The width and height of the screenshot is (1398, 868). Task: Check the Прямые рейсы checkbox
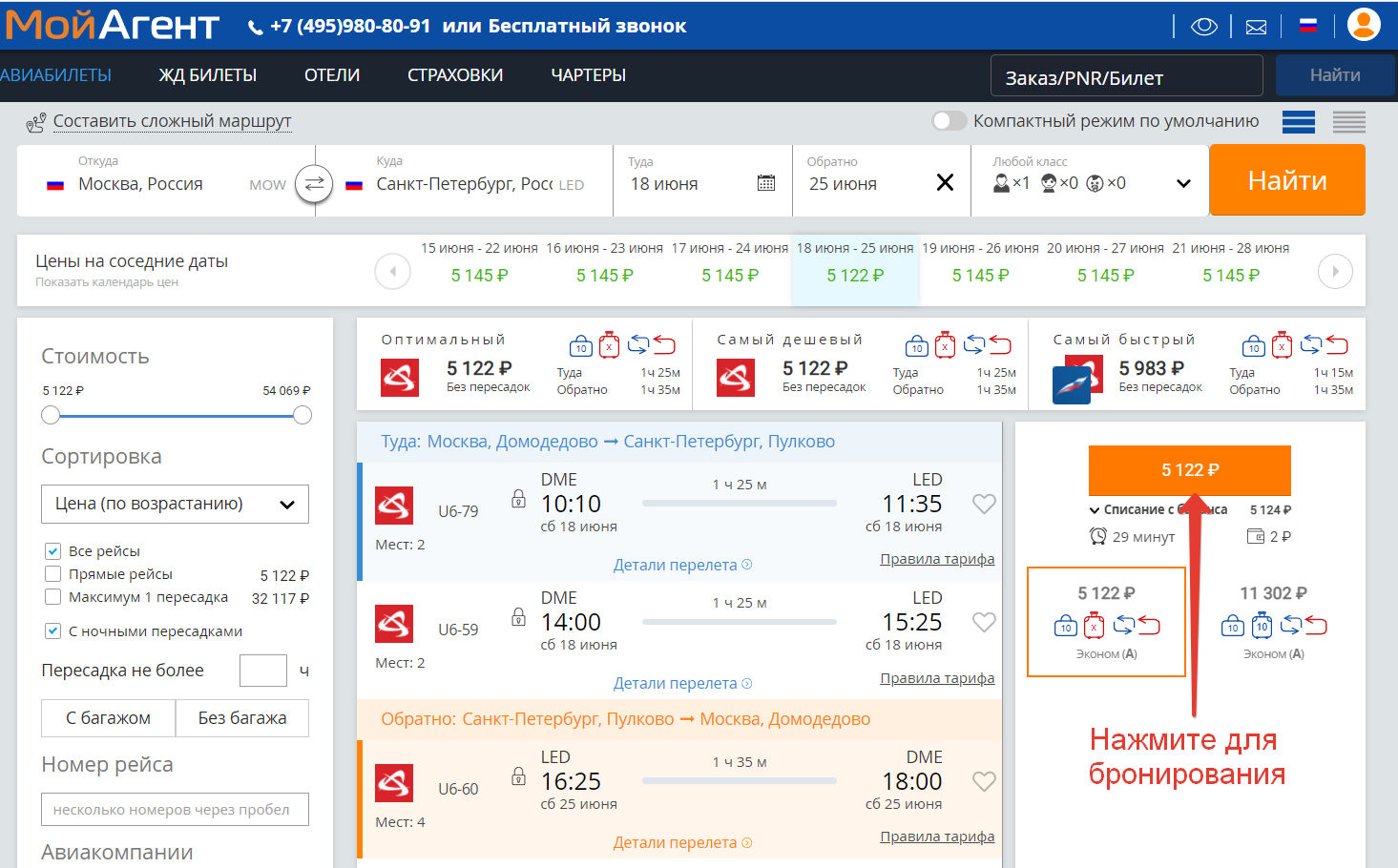[53, 574]
